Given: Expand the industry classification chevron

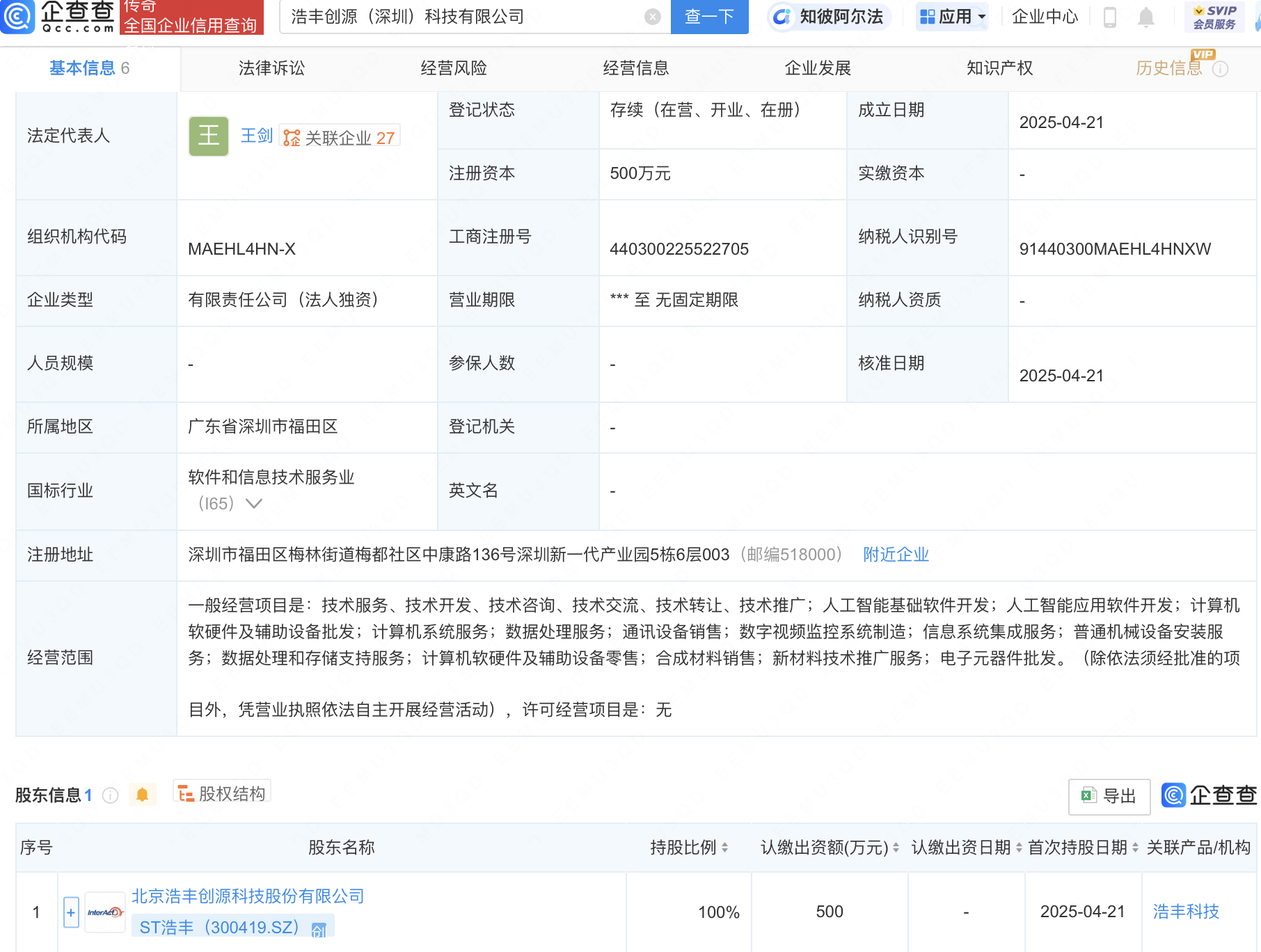Looking at the screenshot, I should (x=254, y=503).
